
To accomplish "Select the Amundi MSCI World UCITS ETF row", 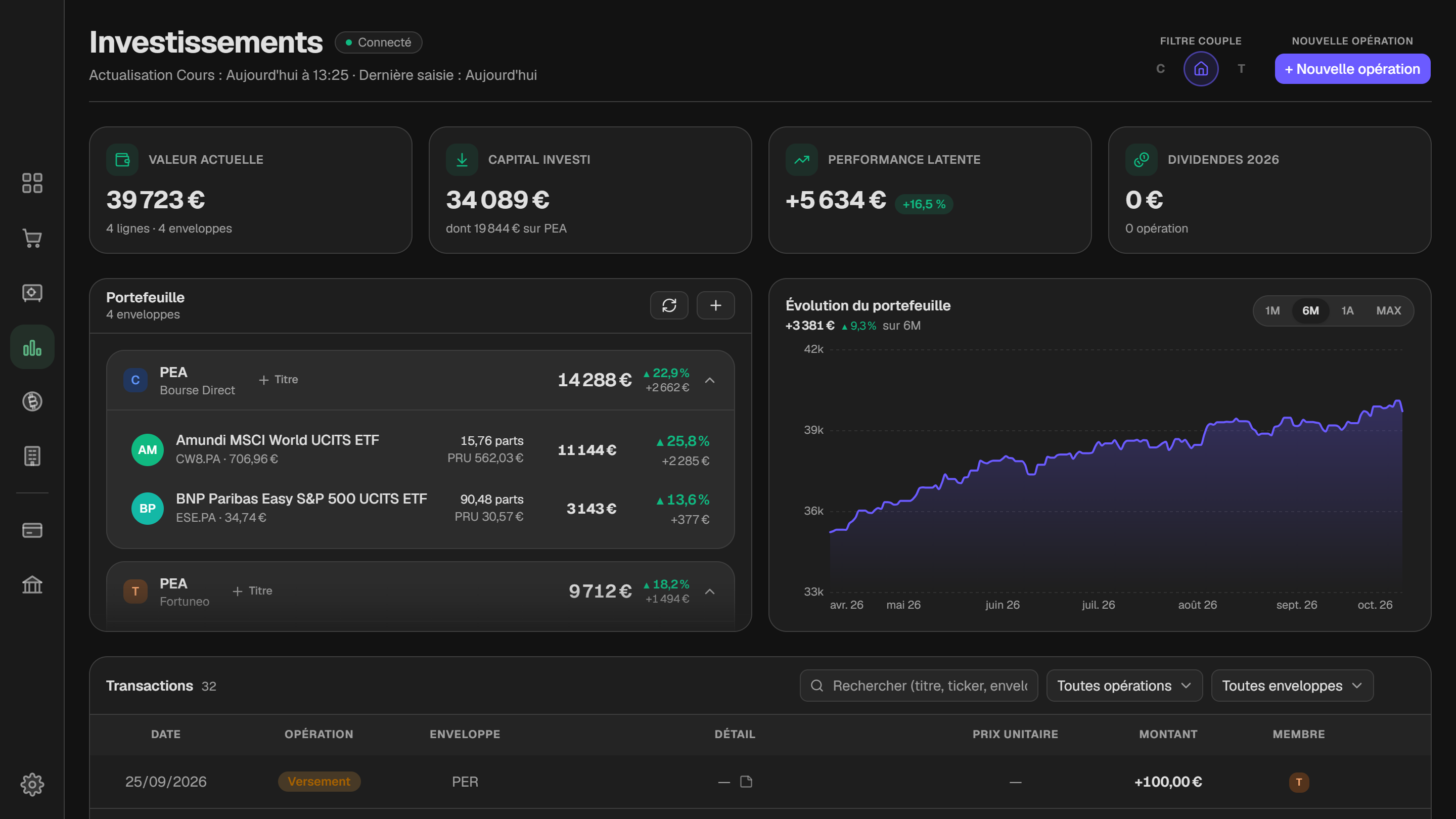I will click(x=421, y=450).
